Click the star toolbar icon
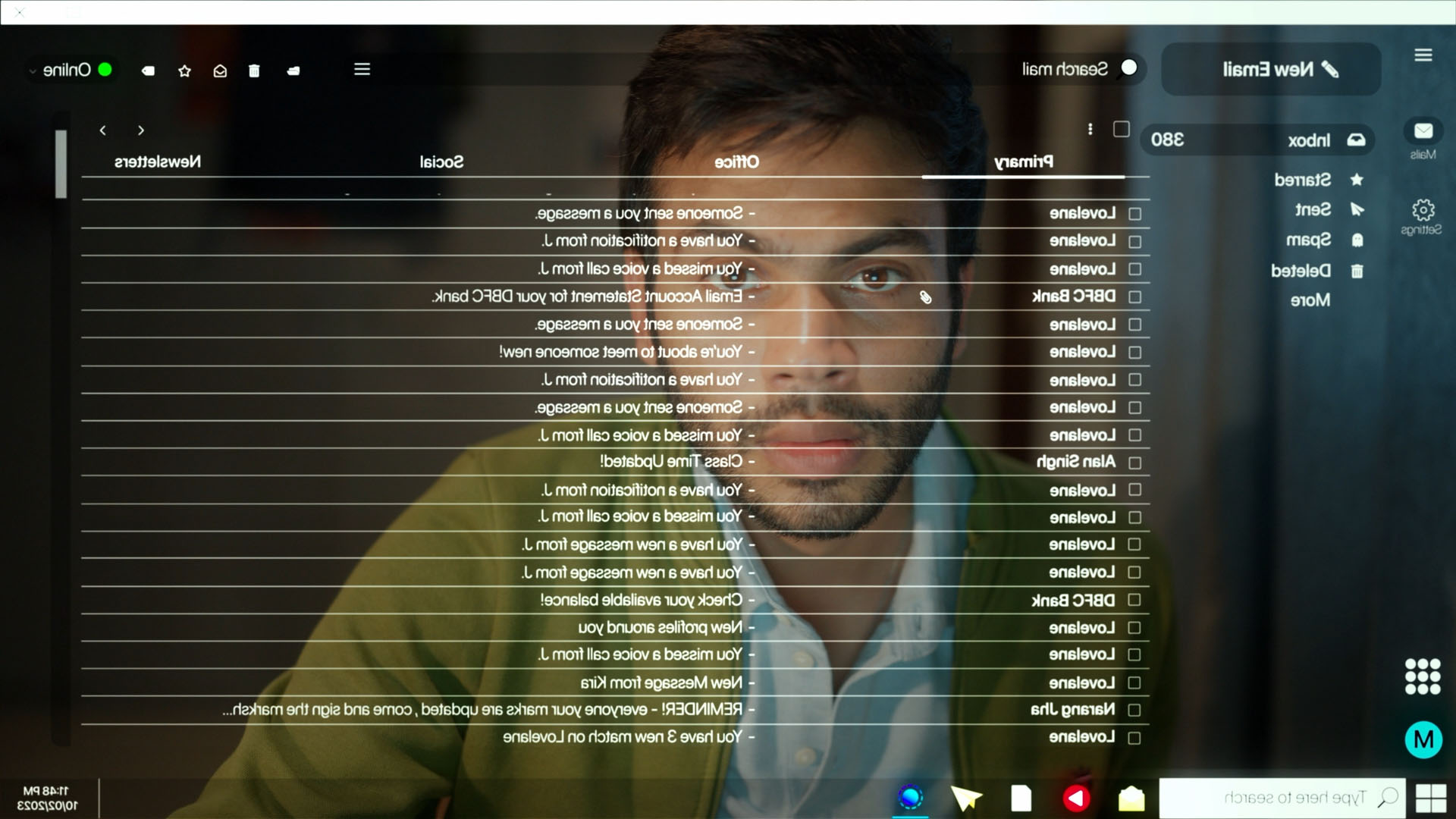This screenshot has height=819, width=1456. point(184,71)
